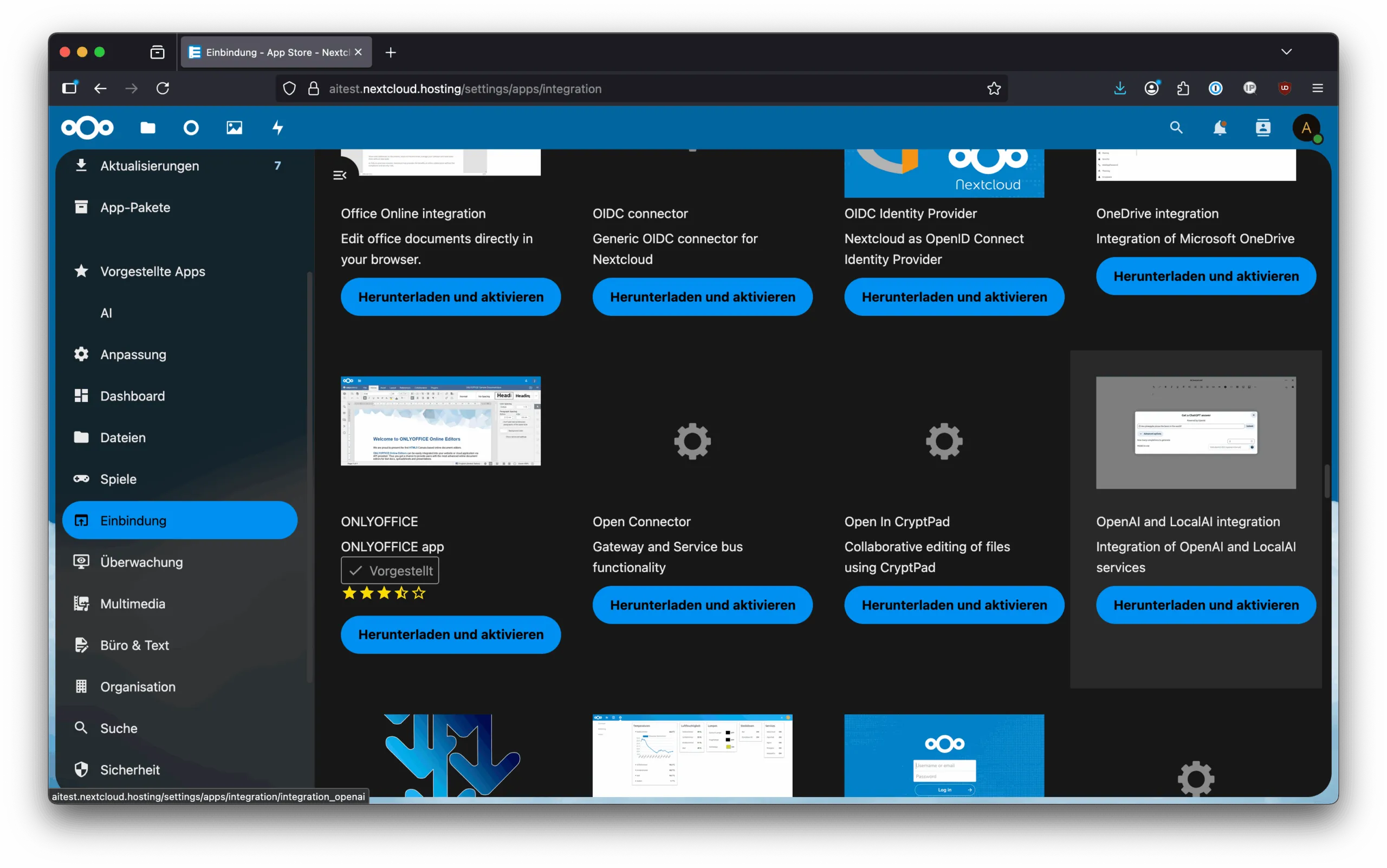The width and height of the screenshot is (1387, 868).
Task: Select the Sicherheit category
Action: point(180,769)
